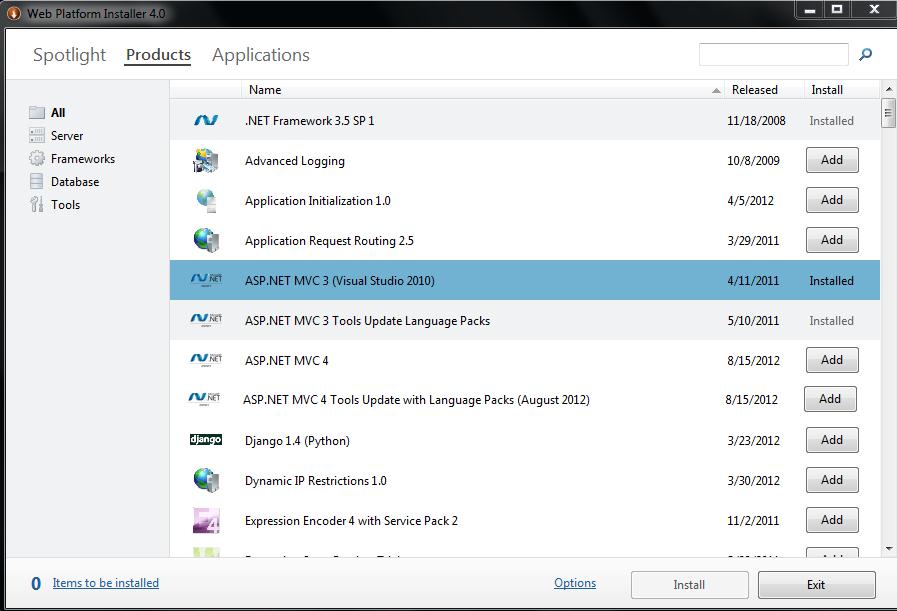Viewport: 897px width, 611px height.
Task: Click the ASP.NET MVC 4 Tools Update icon
Action: click(204, 399)
